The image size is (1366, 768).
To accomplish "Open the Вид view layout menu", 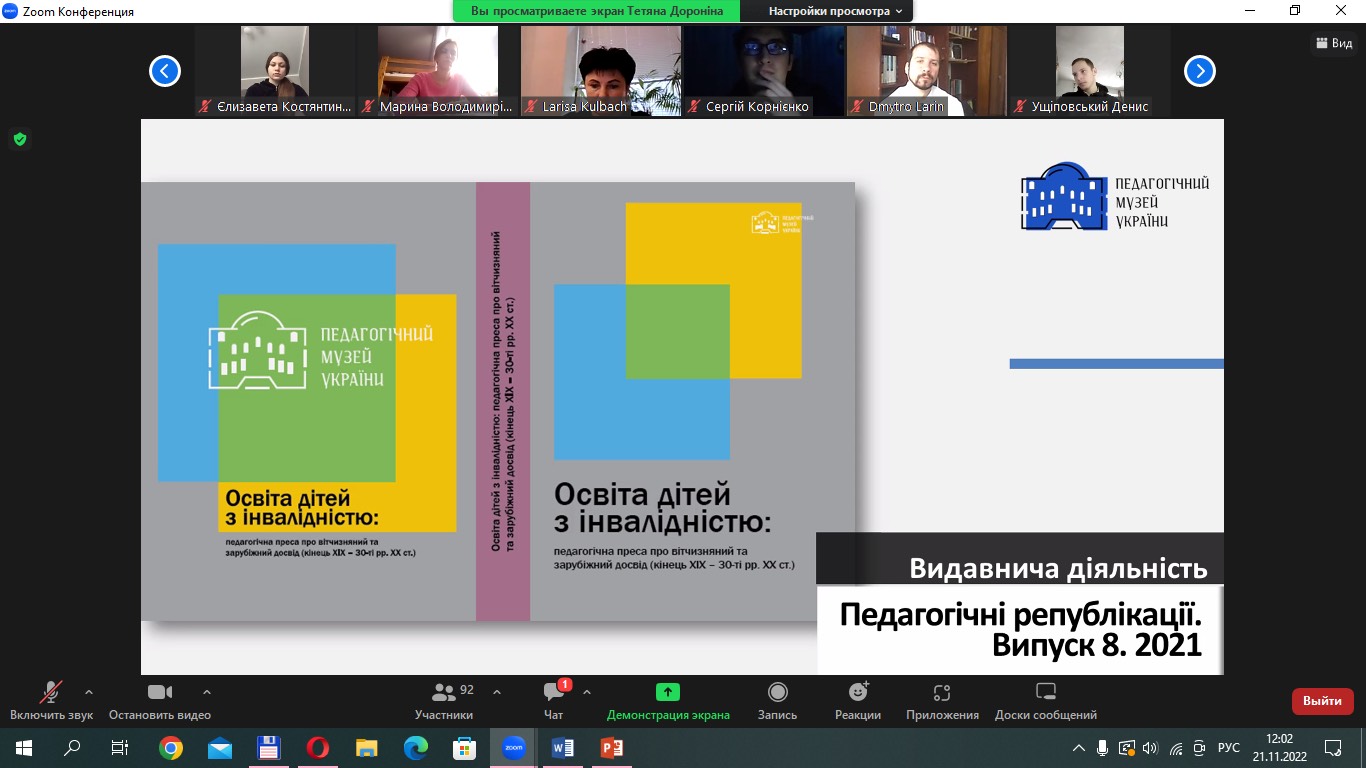I will pos(1334,43).
